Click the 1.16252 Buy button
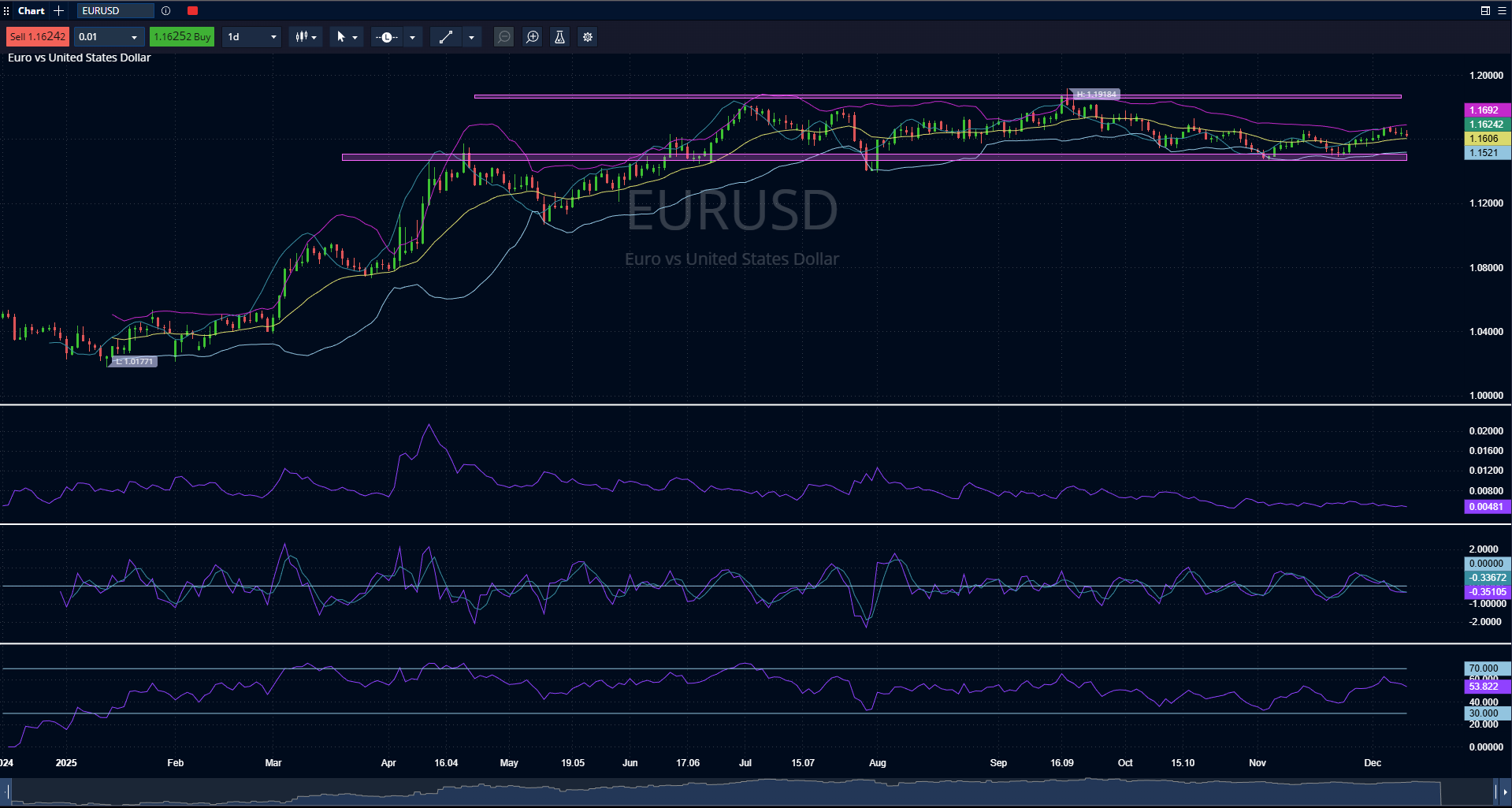This screenshot has height=808, width=1512. 182,37
